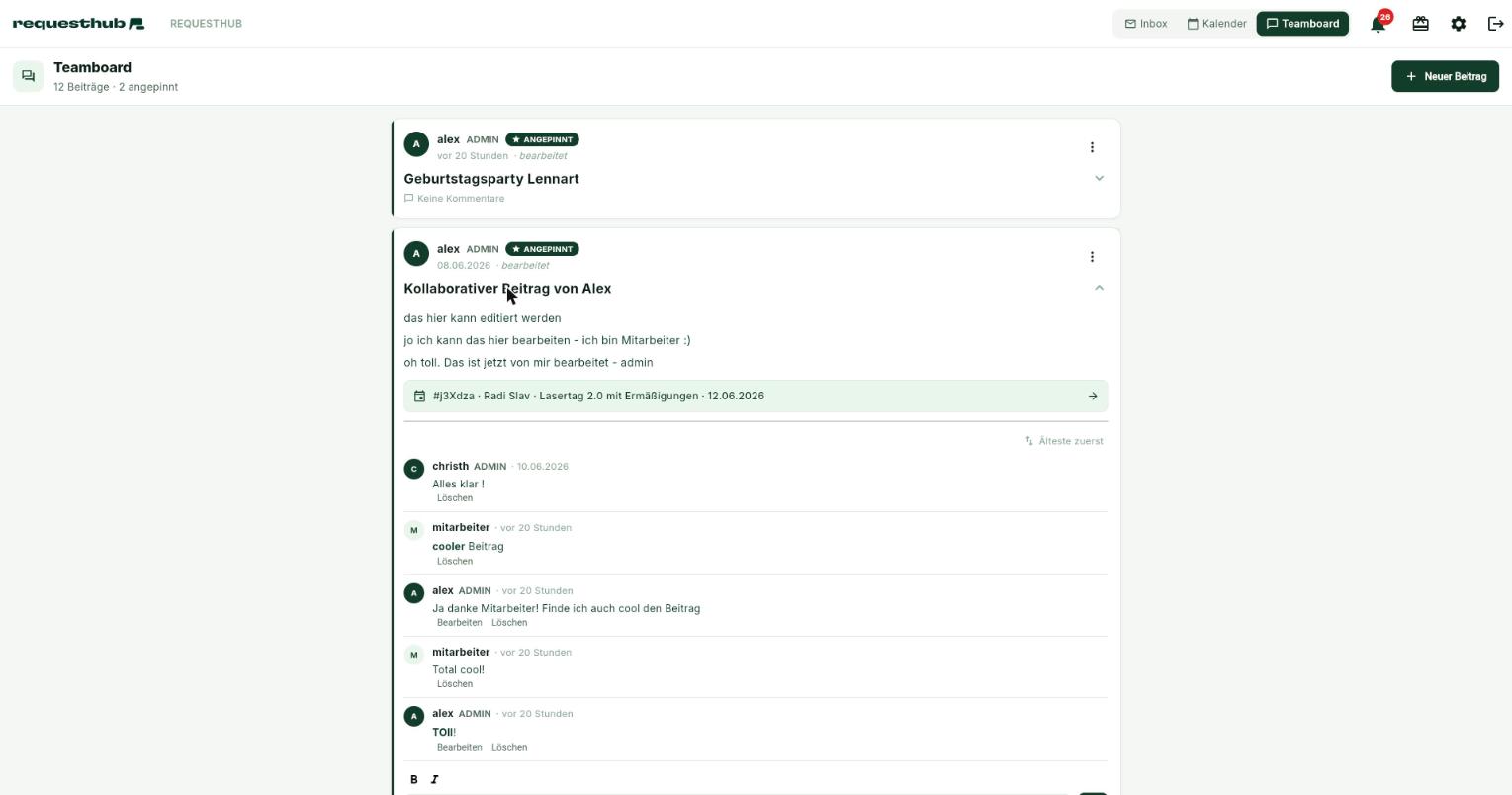Click 'jo ich kann das hier bearbeiten' line

point(547,340)
